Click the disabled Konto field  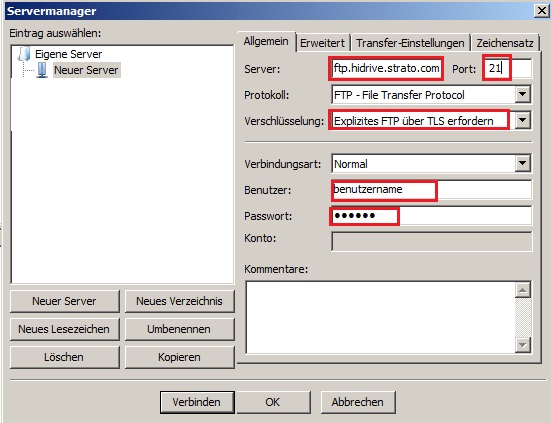[432, 241]
